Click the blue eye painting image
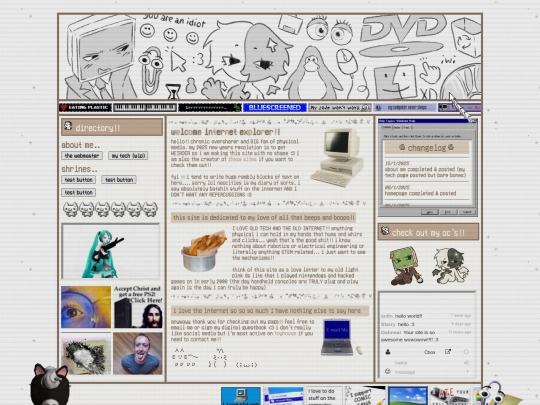 coord(86,307)
